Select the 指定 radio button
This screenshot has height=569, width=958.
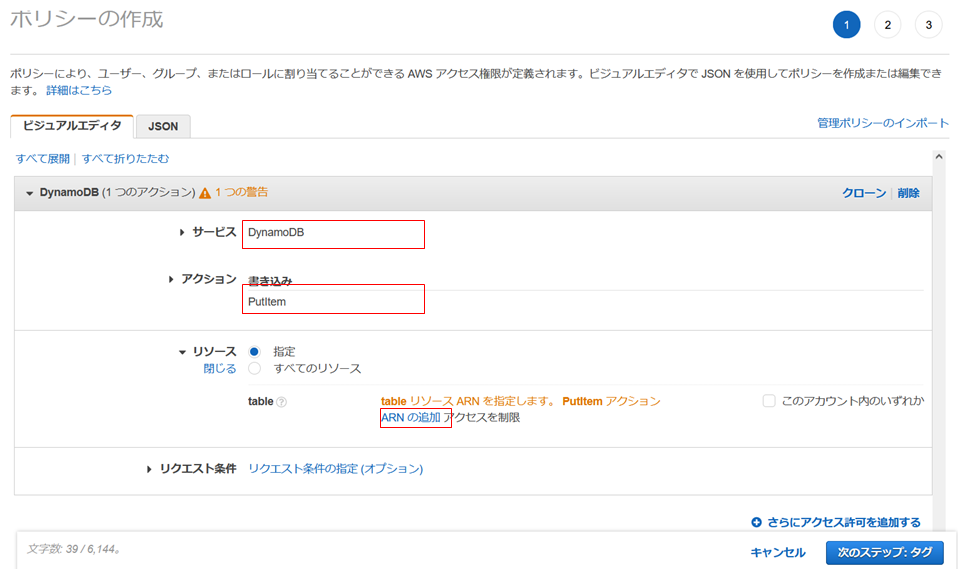254,351
